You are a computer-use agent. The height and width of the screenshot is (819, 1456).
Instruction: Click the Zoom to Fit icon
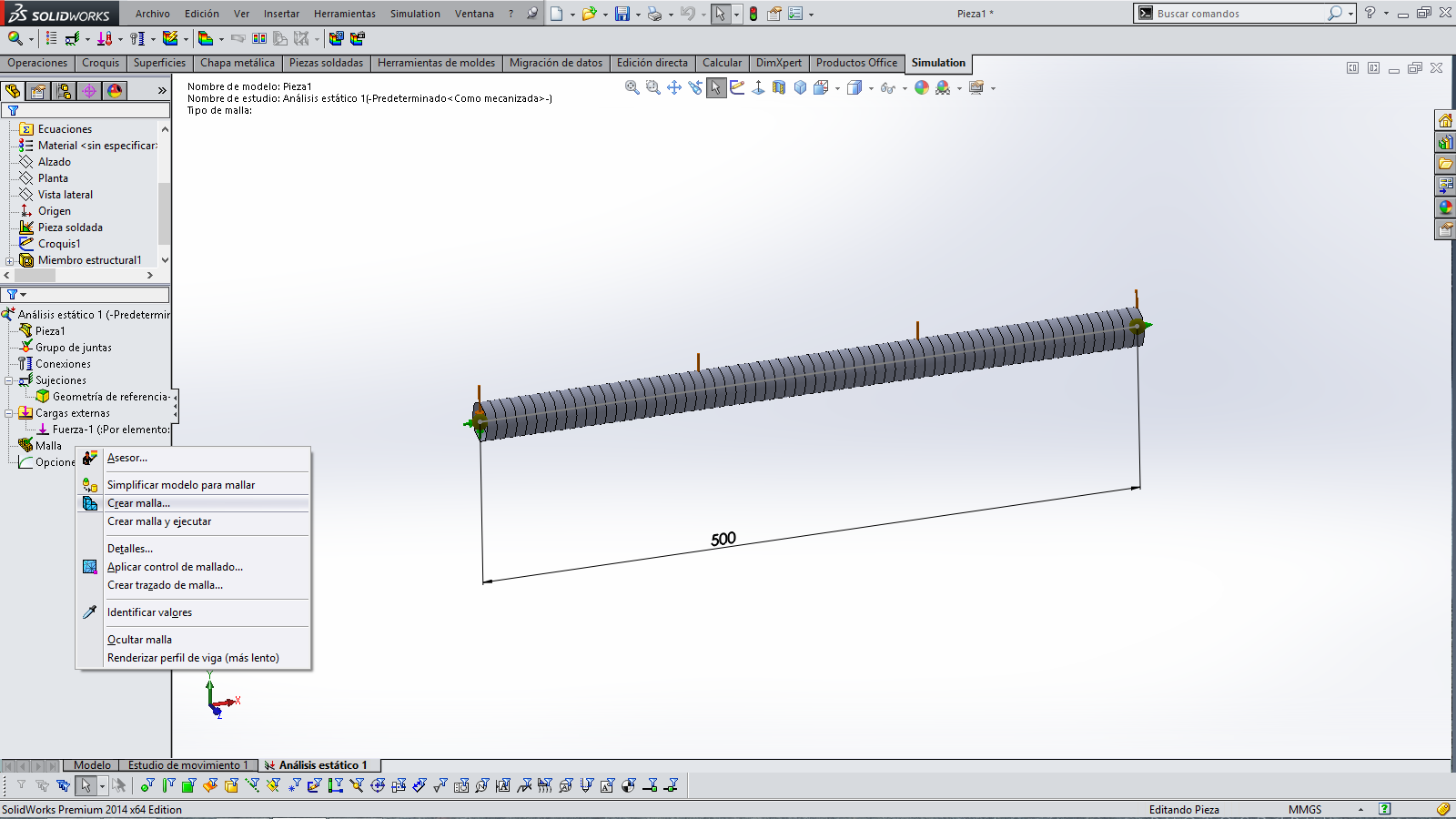point(632,87)
